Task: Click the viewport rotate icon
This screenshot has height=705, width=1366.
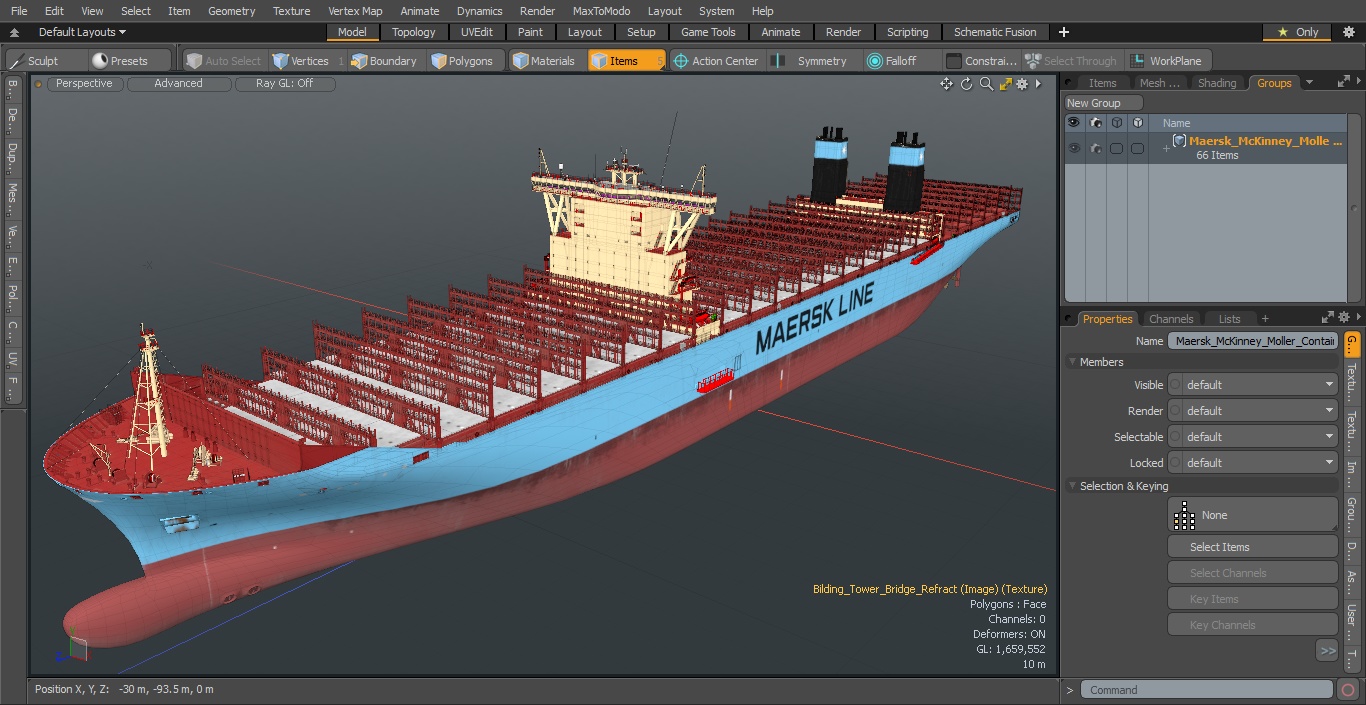Action: pos(966,84)
